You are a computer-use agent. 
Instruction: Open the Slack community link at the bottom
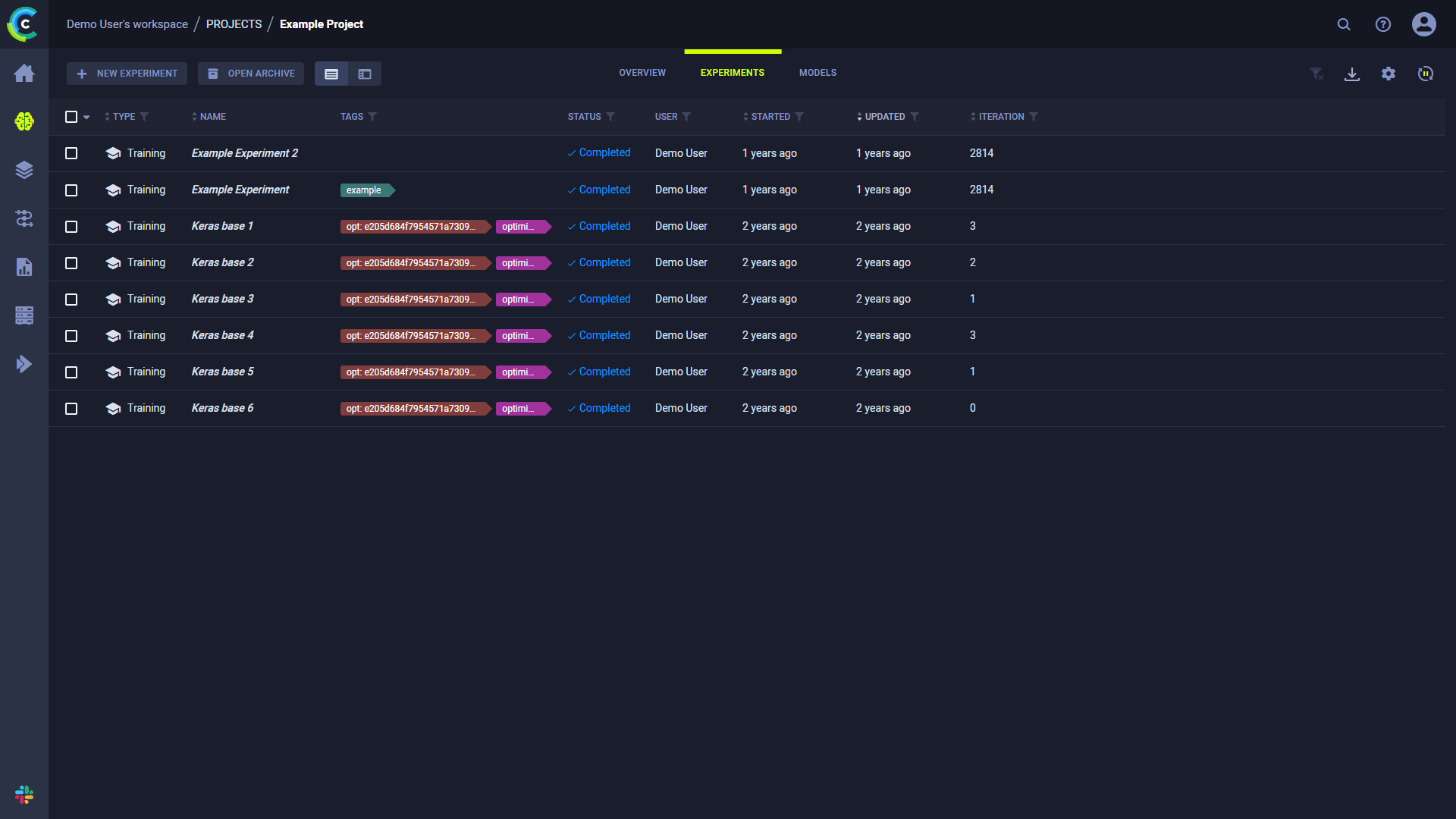click(24, 795)
